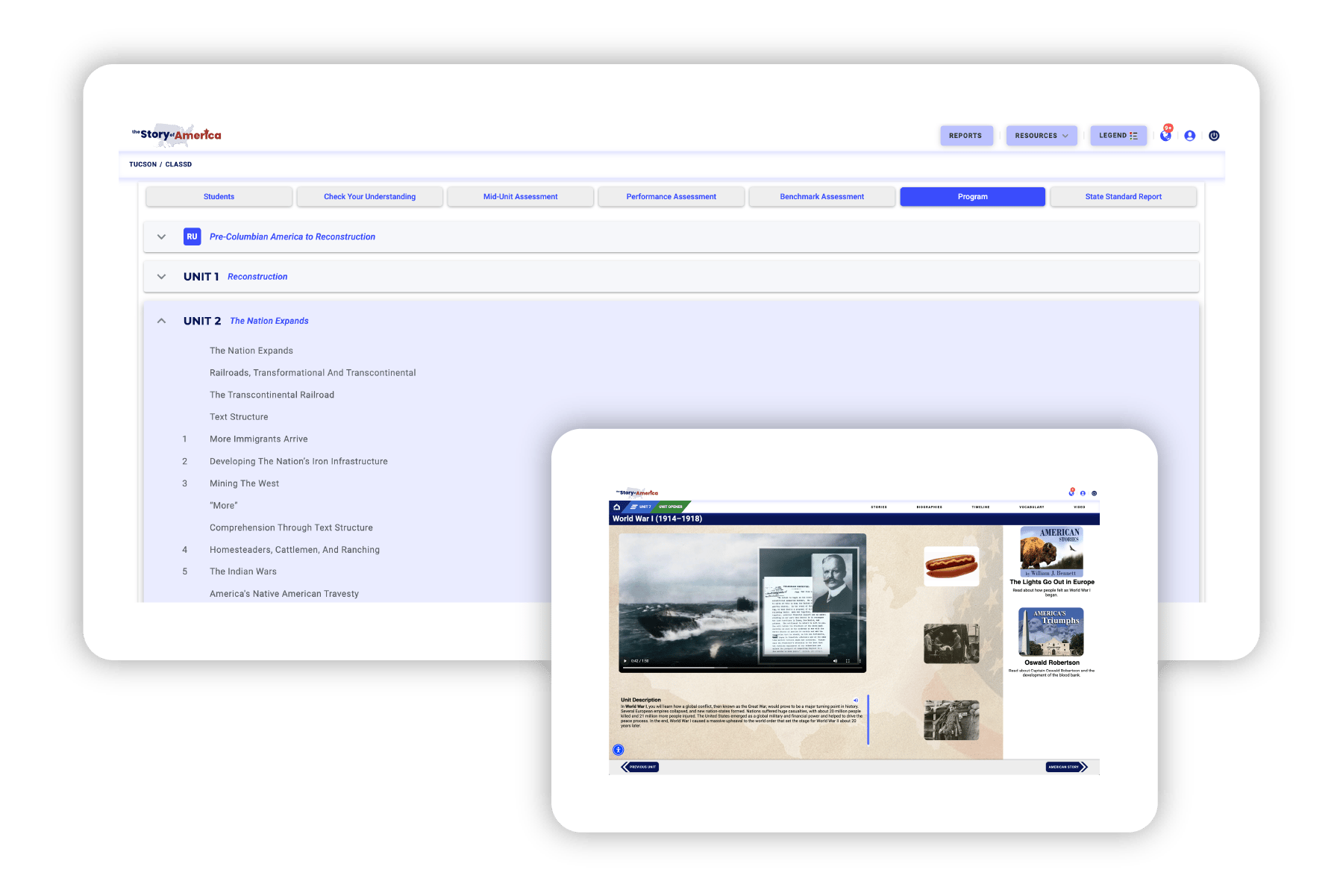Switch to the Benchmark Assessment tab
This screenshot has width=1343, height=896.
point(821,196)
